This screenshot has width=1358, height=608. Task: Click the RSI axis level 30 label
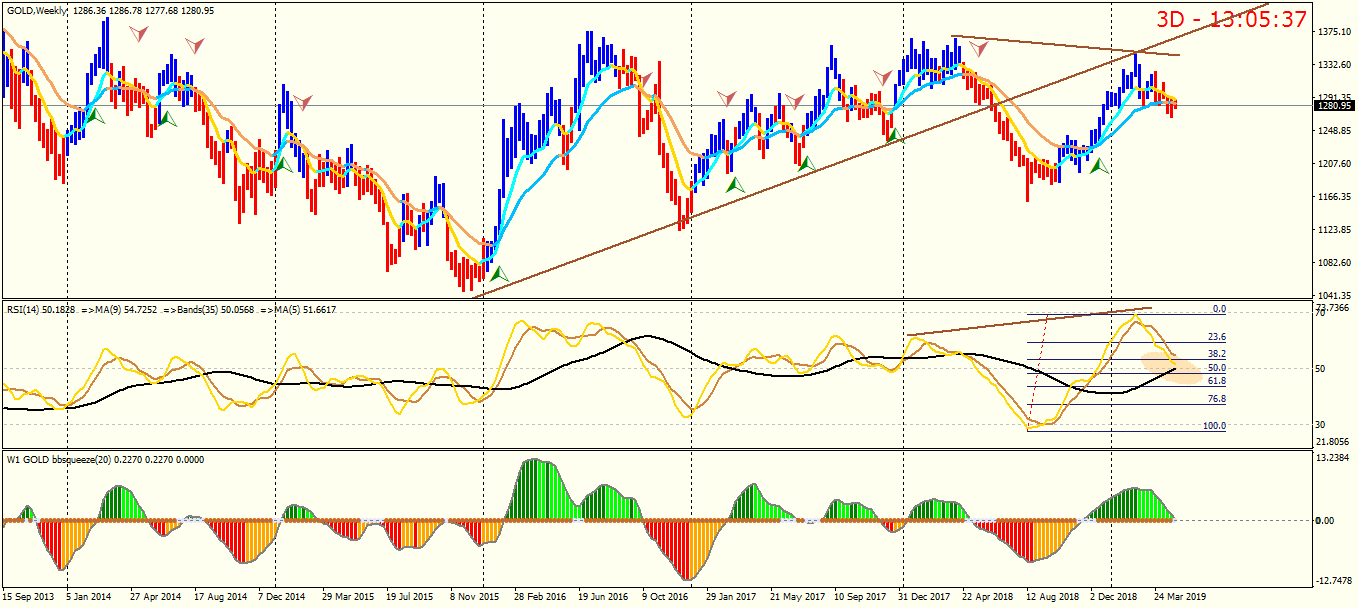click(1321, 425)
